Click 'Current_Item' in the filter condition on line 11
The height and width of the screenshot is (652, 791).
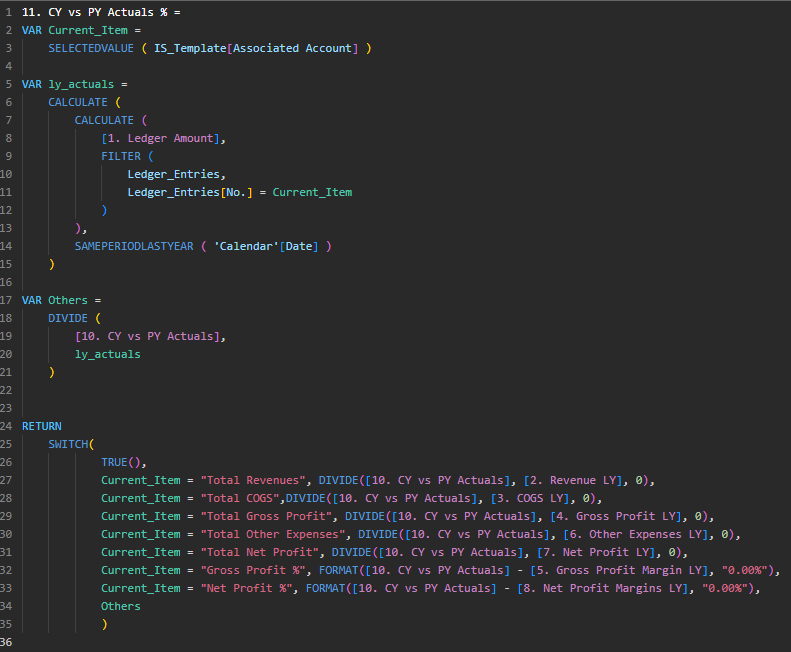312,192
